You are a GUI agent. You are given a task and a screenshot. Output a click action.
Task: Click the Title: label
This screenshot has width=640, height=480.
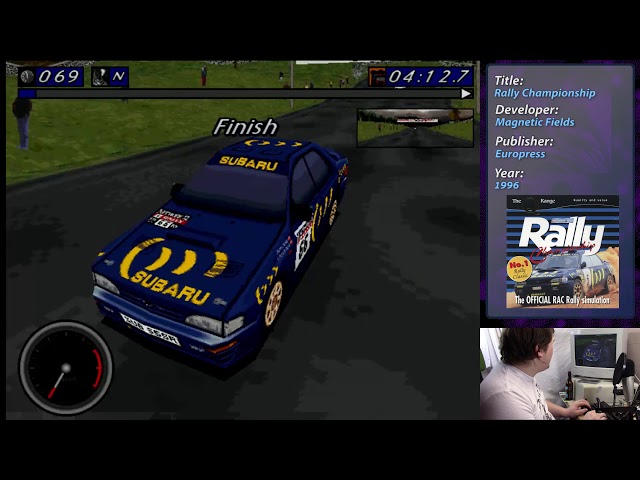point(509,80)
